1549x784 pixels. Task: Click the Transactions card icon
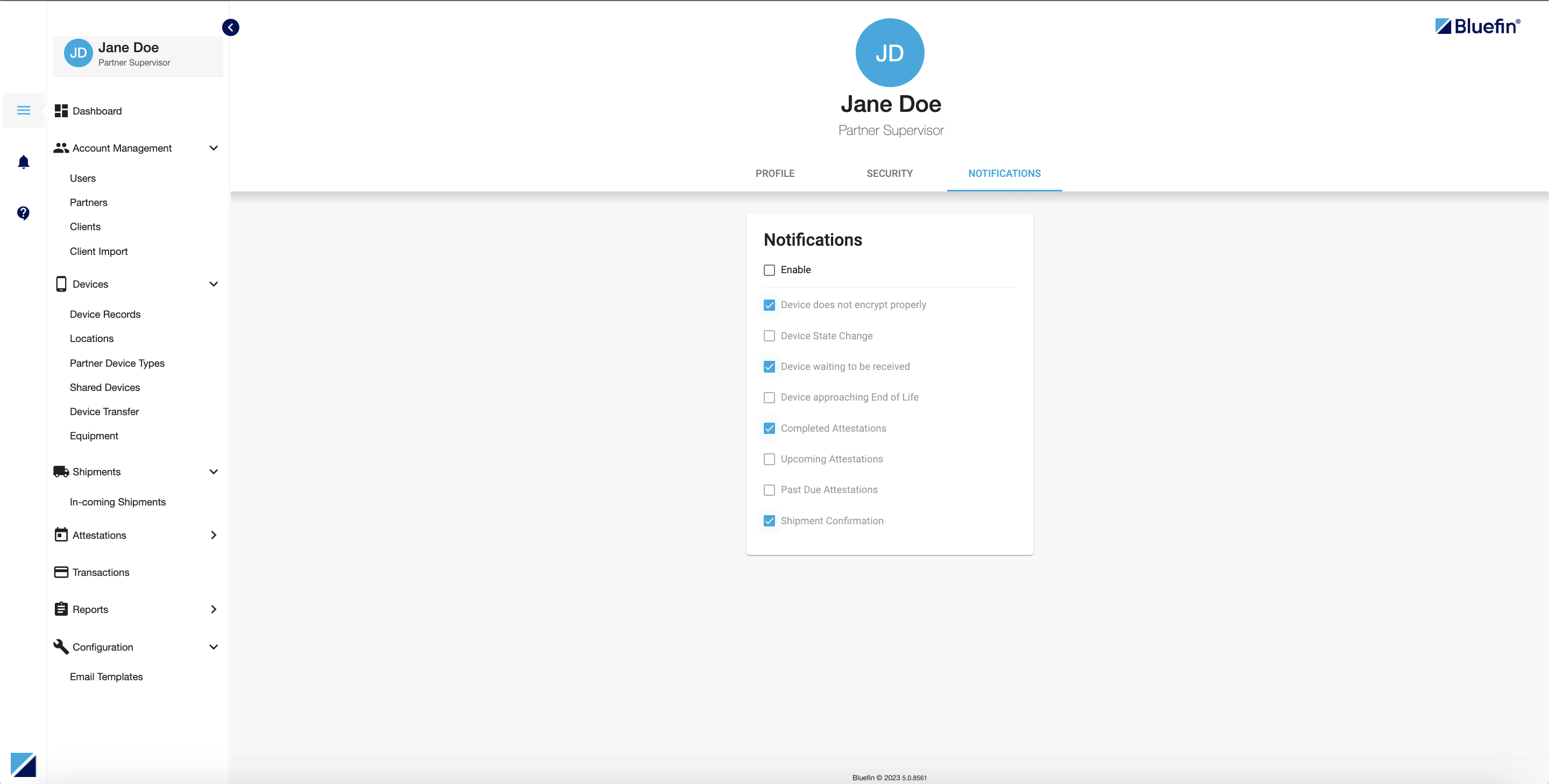click(61, 572)
